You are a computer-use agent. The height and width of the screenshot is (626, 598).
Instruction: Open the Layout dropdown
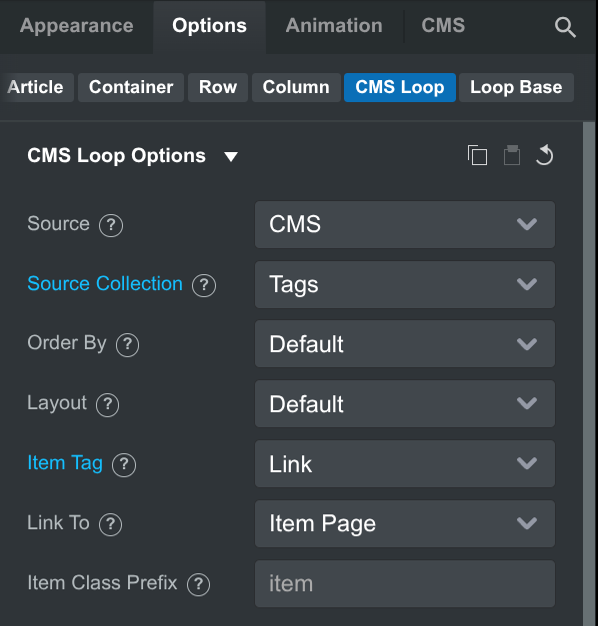405,404
